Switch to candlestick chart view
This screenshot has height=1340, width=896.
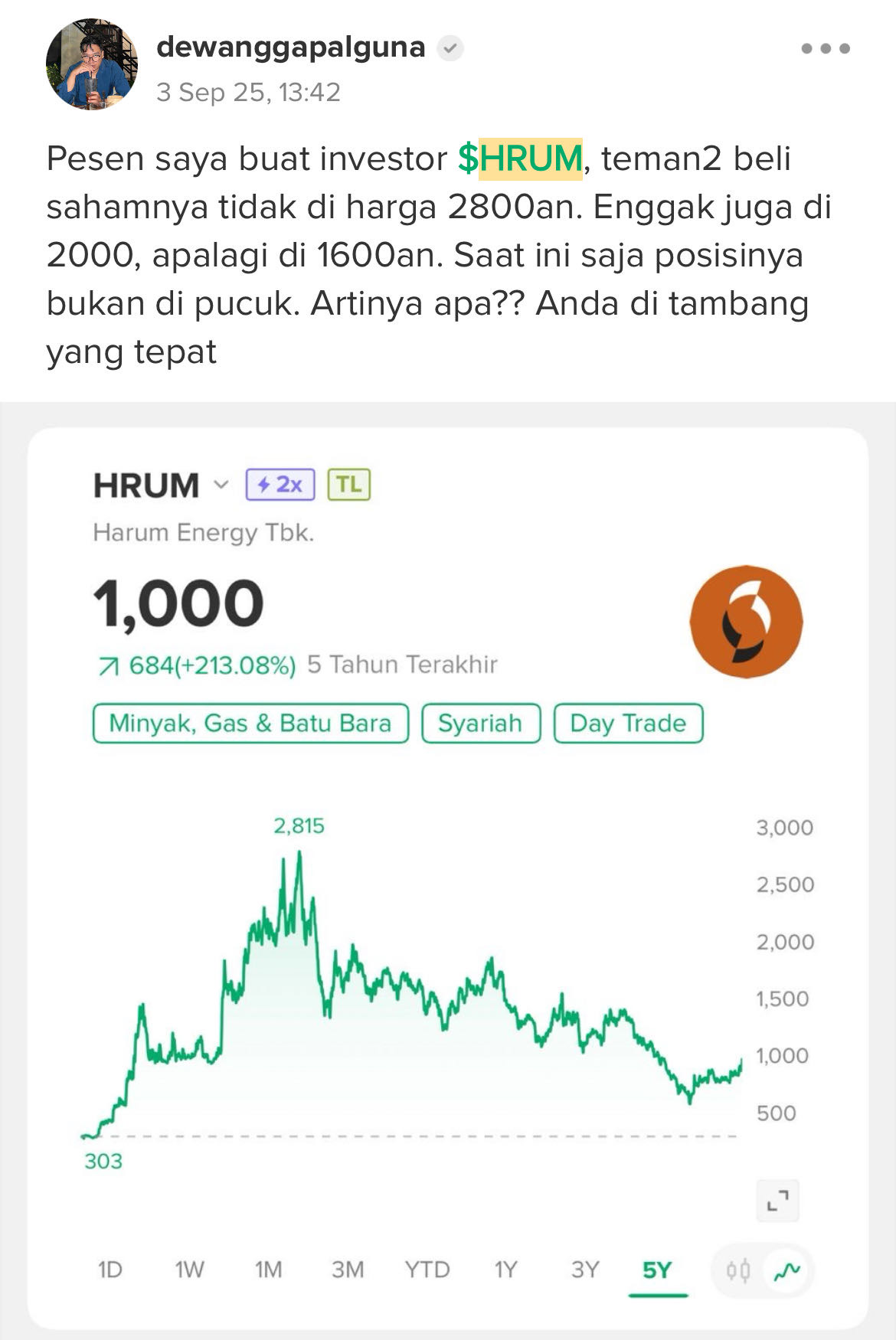(738, 1271)
